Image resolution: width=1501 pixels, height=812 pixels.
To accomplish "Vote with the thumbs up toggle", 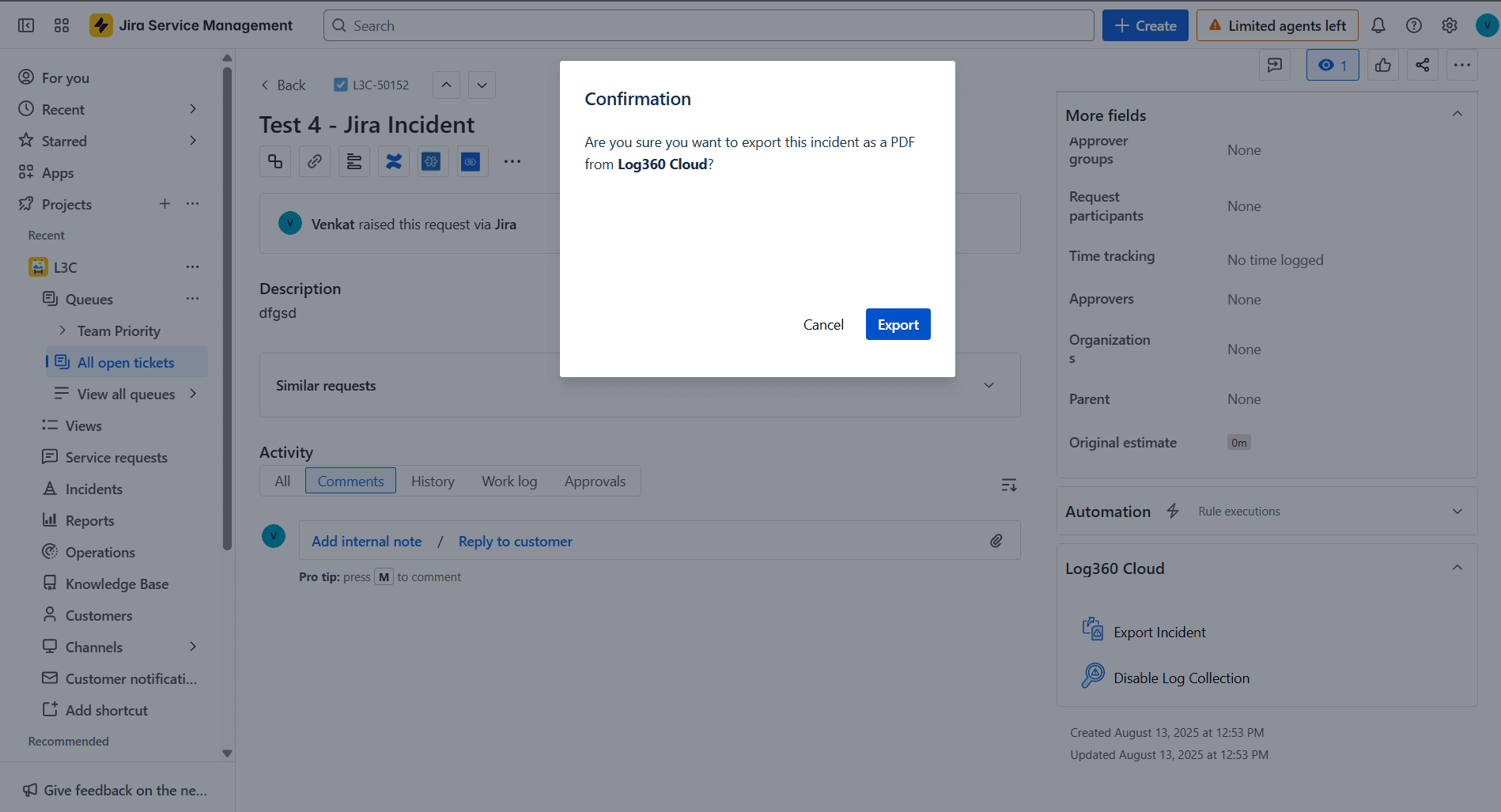I will pos(1382,65).
